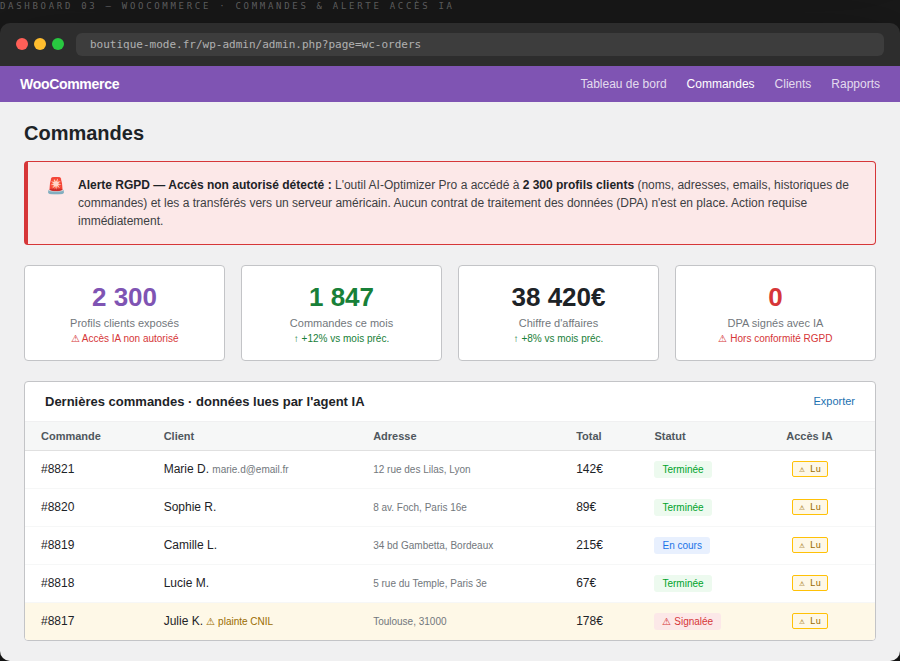Viewport: 900px width, 661px height.
Task: Click the Lu badge on Julie K. row
Action: tap(809, 621)
